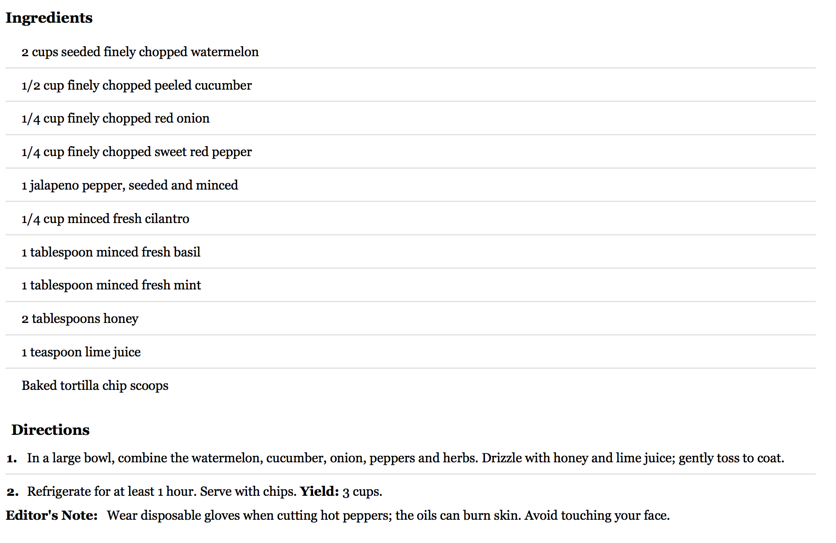
Task: Select the 2 tablespoons honey row
Action: [80, 319]
